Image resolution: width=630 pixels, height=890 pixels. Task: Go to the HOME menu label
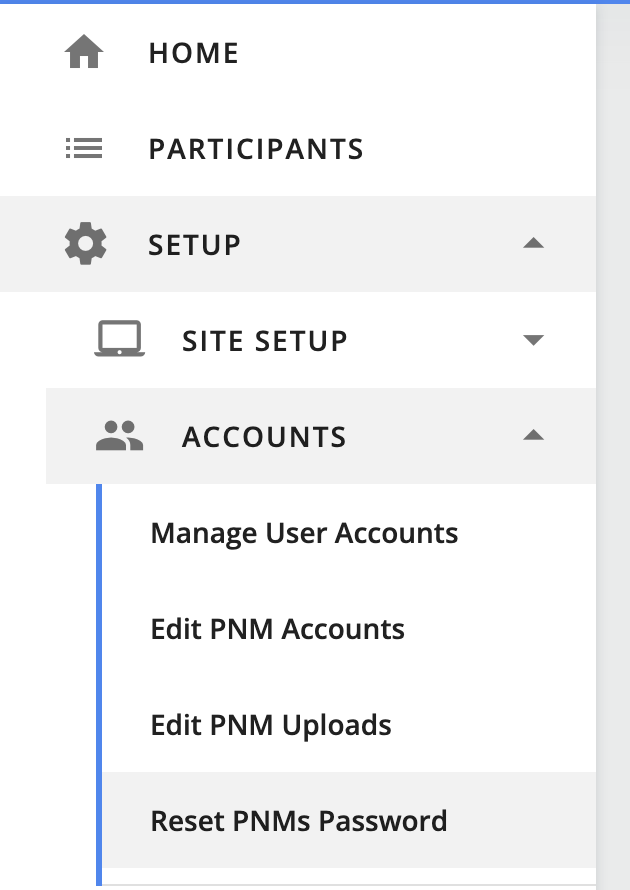(194, 53)
